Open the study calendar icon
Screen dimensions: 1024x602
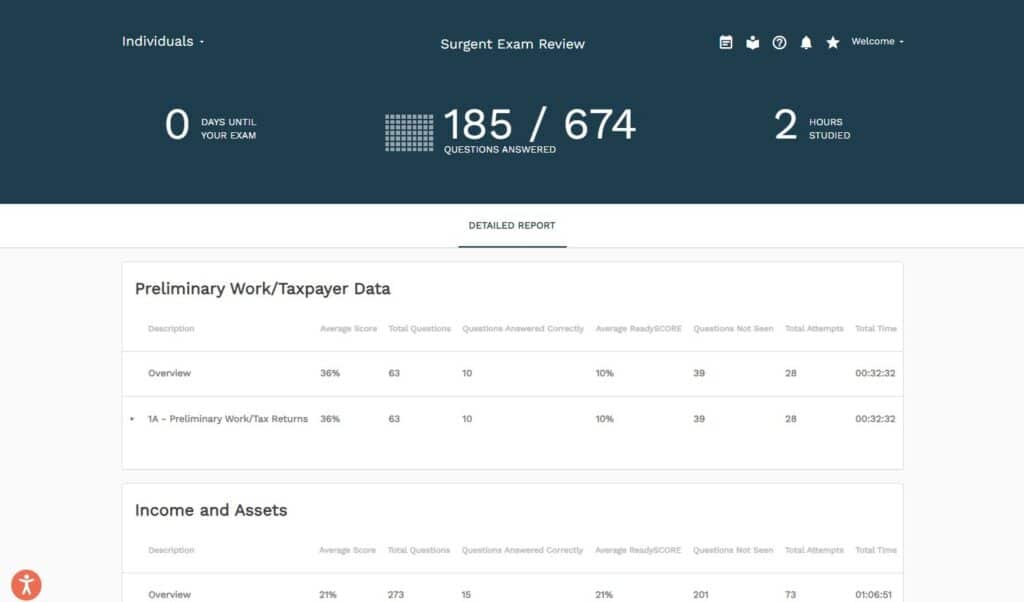click(725, 42)
